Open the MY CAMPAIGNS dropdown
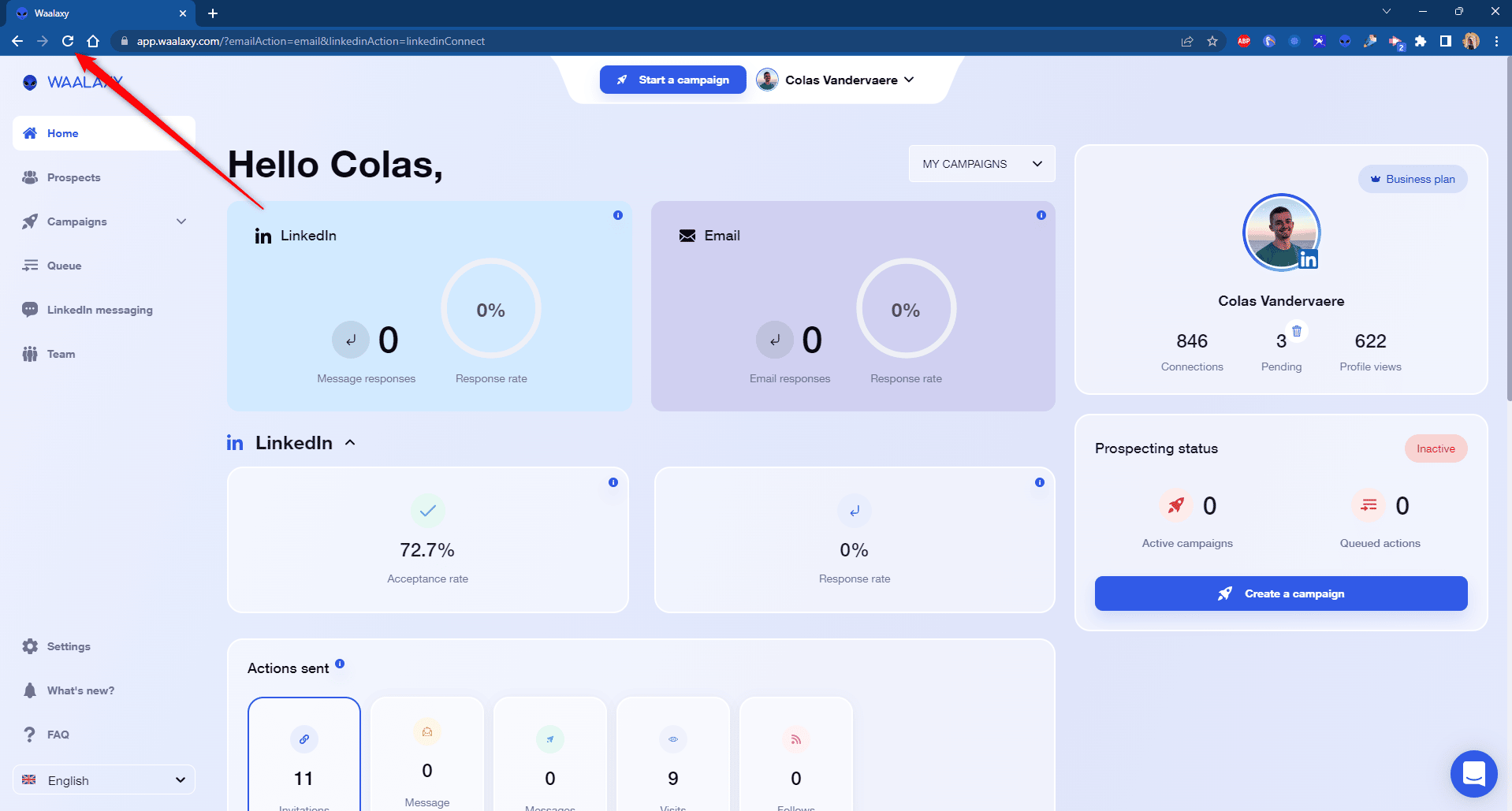The width and height of the screenshot is (1512, 811). click(981, 164)
